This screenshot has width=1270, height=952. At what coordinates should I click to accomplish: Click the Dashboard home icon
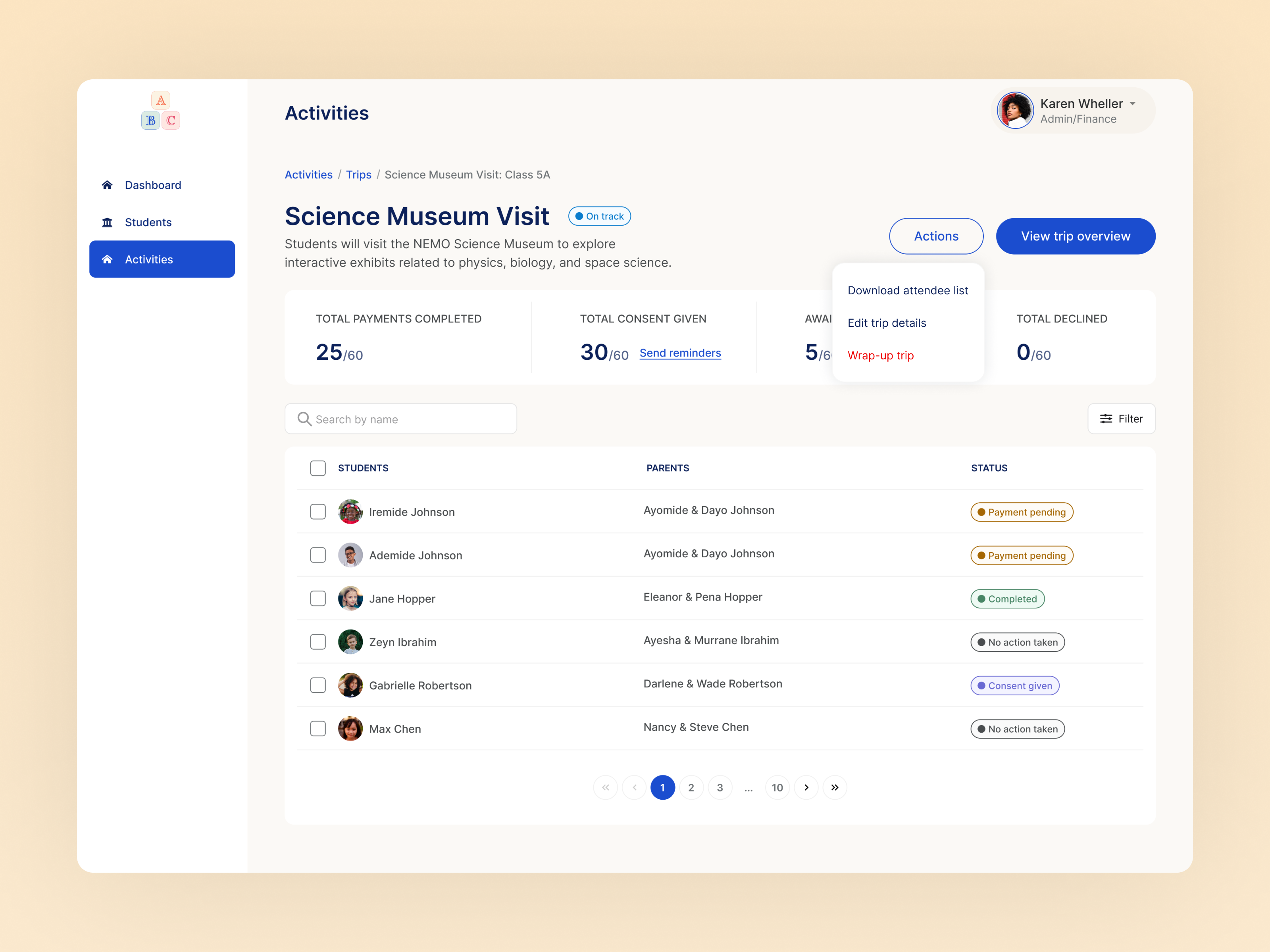pos(108,185)
